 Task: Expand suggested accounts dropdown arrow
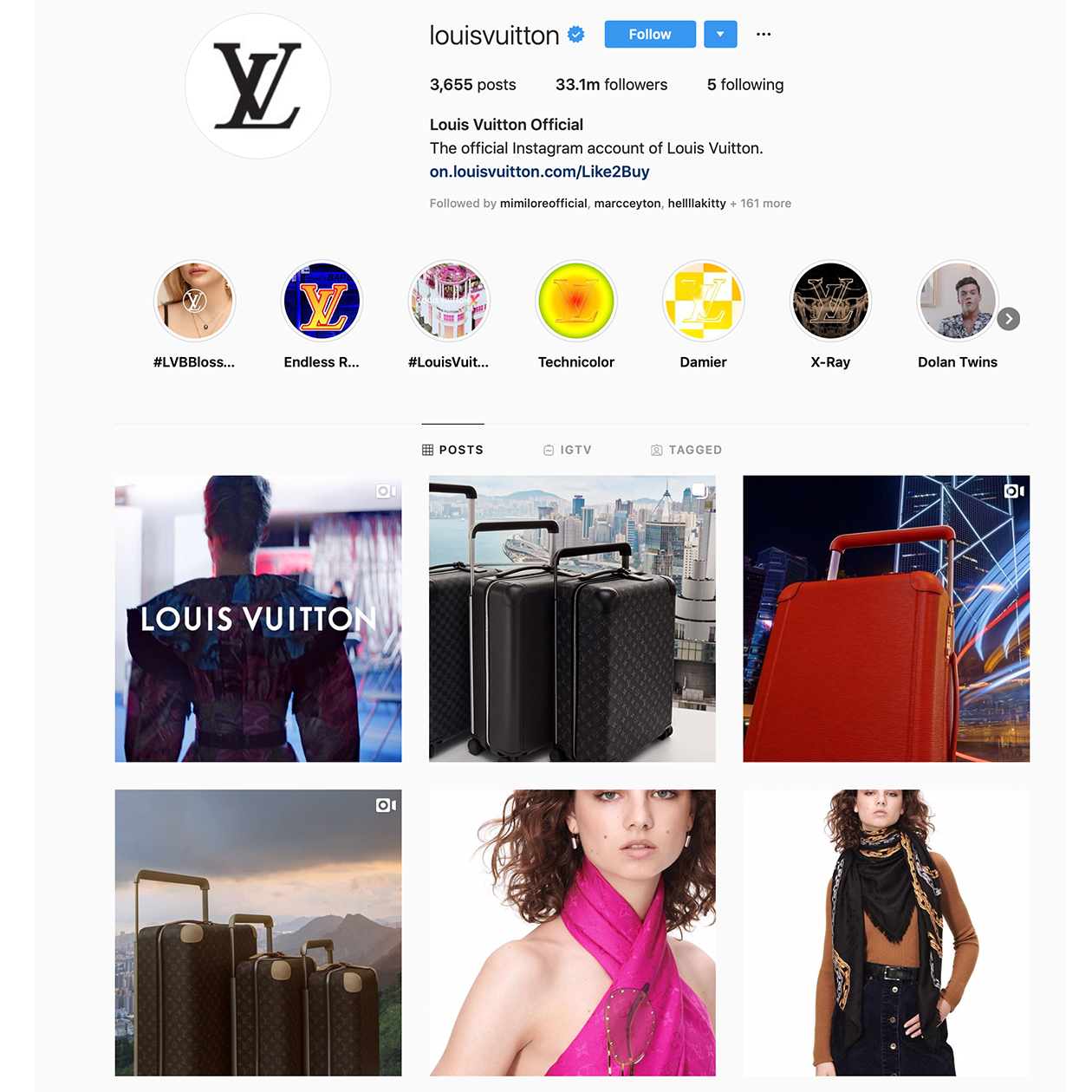pos(720,34)
